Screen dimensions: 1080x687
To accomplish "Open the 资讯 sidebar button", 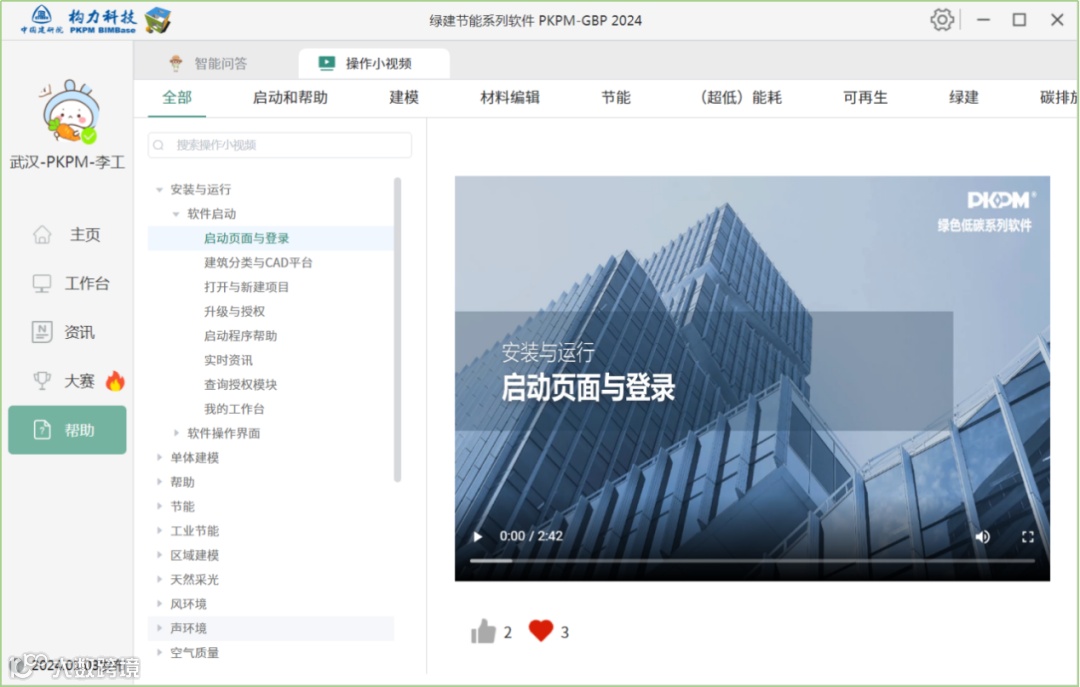I will pos(68,332).
